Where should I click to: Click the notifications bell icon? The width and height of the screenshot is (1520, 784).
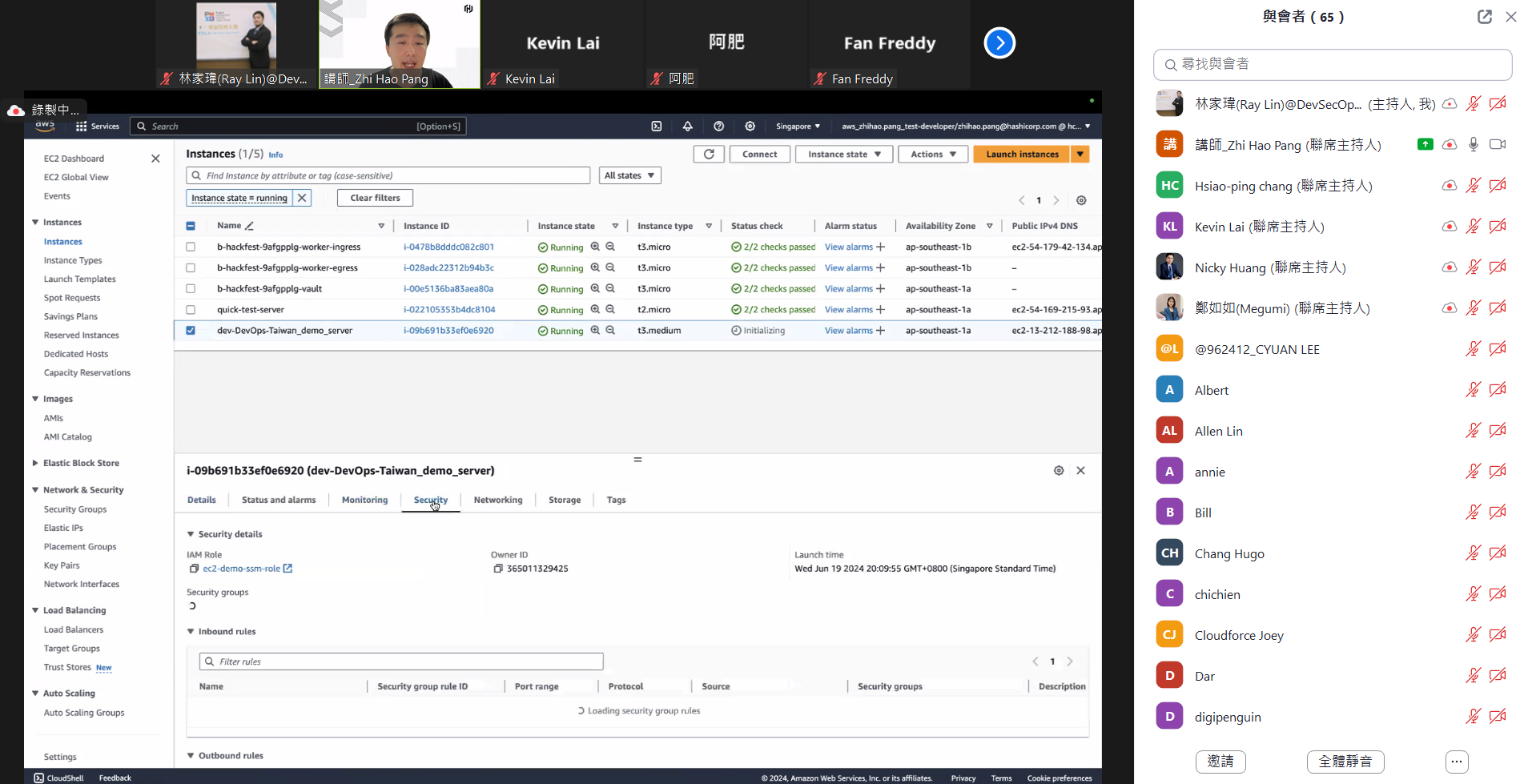click(x=687, y=127)
